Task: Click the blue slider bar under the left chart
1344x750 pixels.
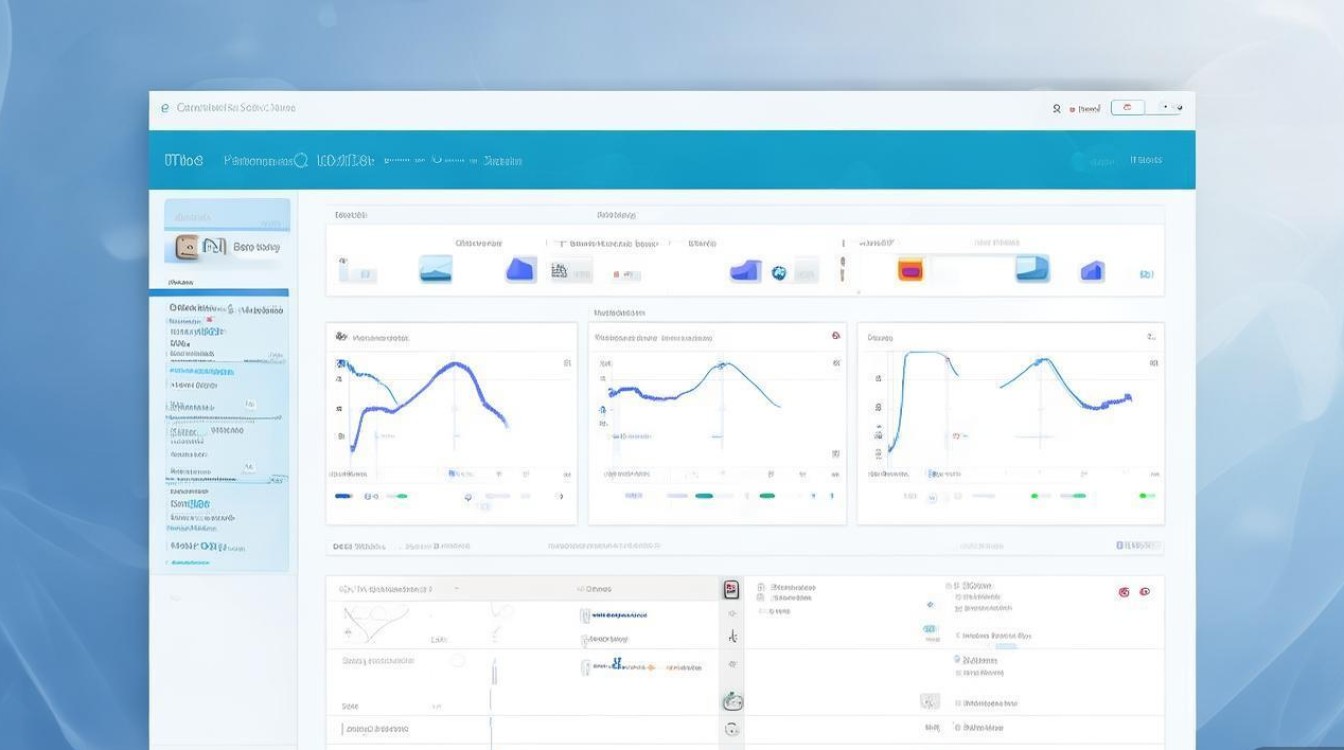Action: pos(343,496)
